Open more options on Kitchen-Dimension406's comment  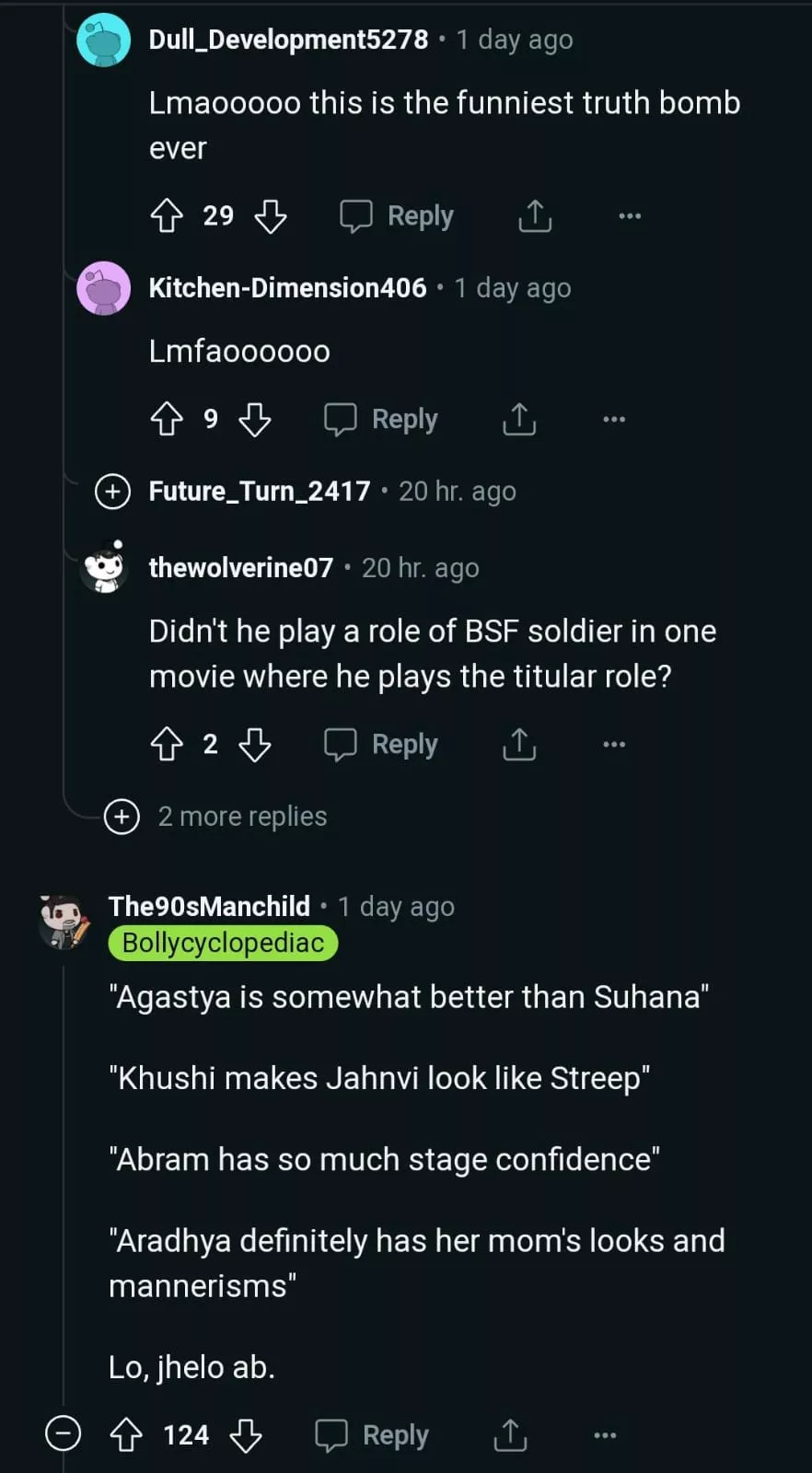(x=614, y=420)
